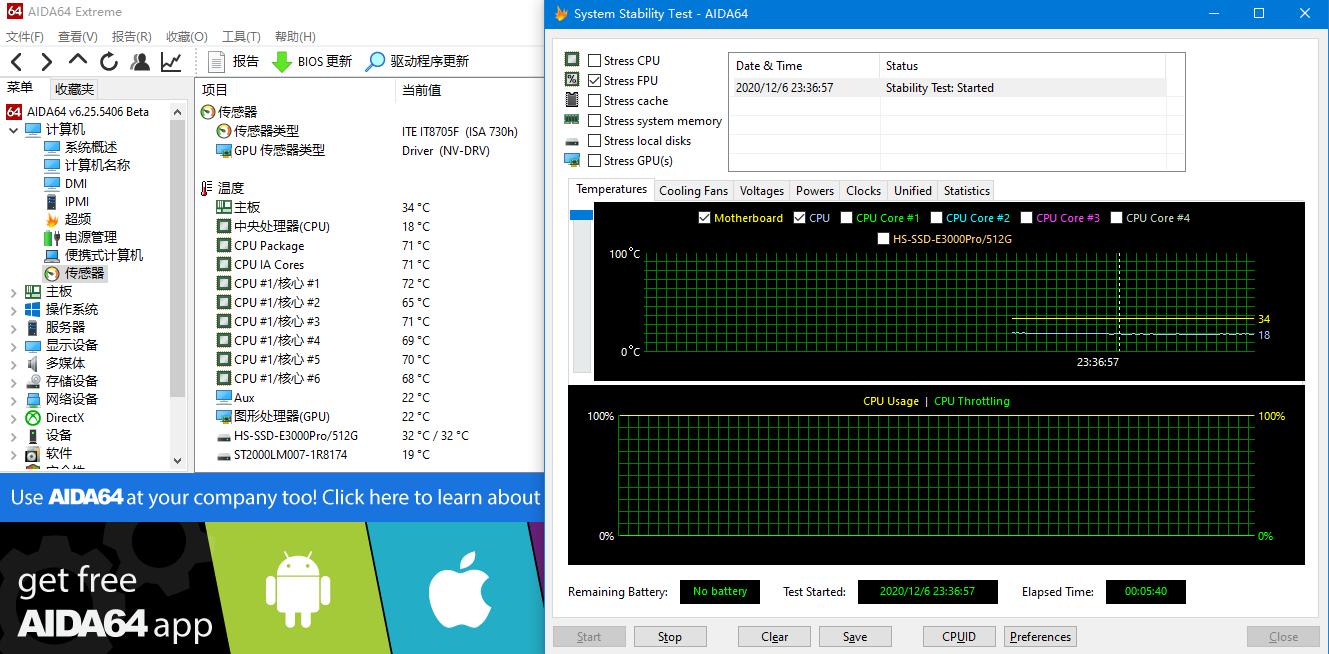Click the Stop button

(670, 636)
